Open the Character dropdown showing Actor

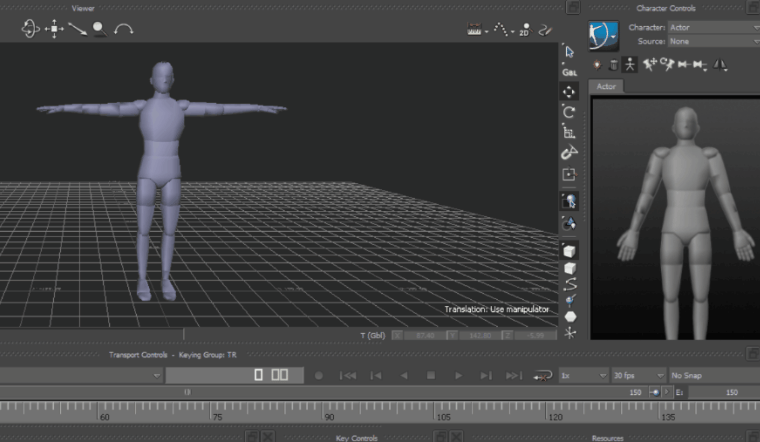coord(713,28)
